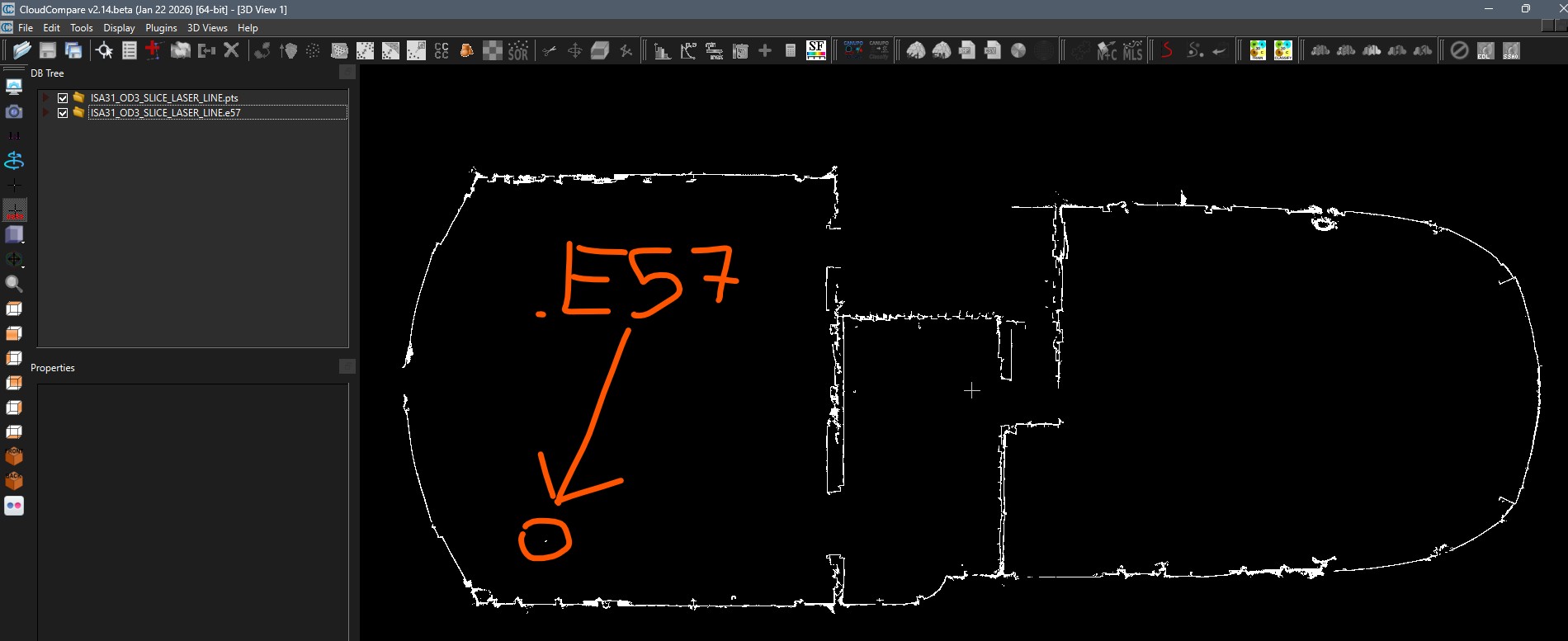Viewport: 1568px width, 641px height.
Task: Select the ISA31_OD3_SLICE_LASER_LINE.pts entry
Action: click(x=164, y=98)
